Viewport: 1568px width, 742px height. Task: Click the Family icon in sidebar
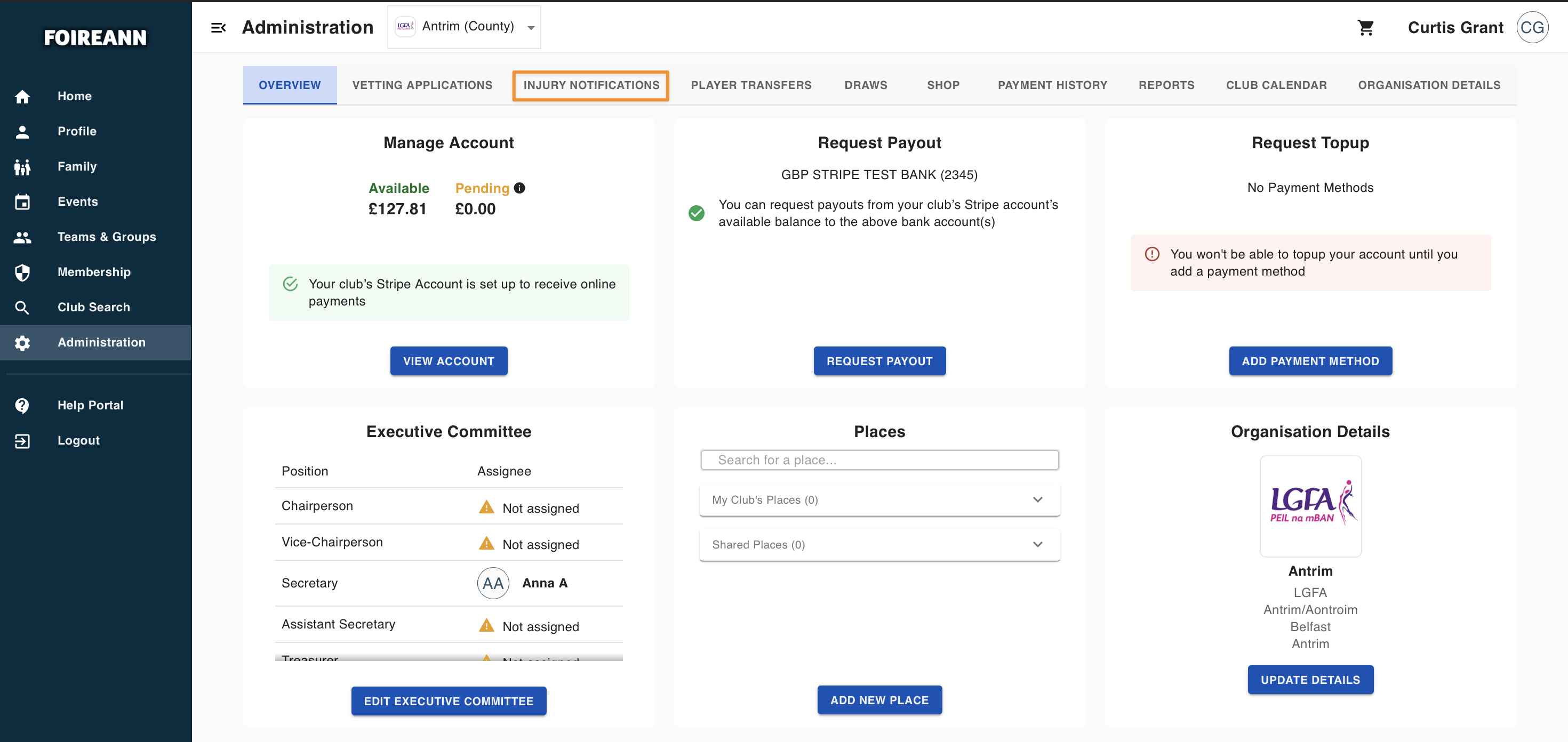click(22, 167)
